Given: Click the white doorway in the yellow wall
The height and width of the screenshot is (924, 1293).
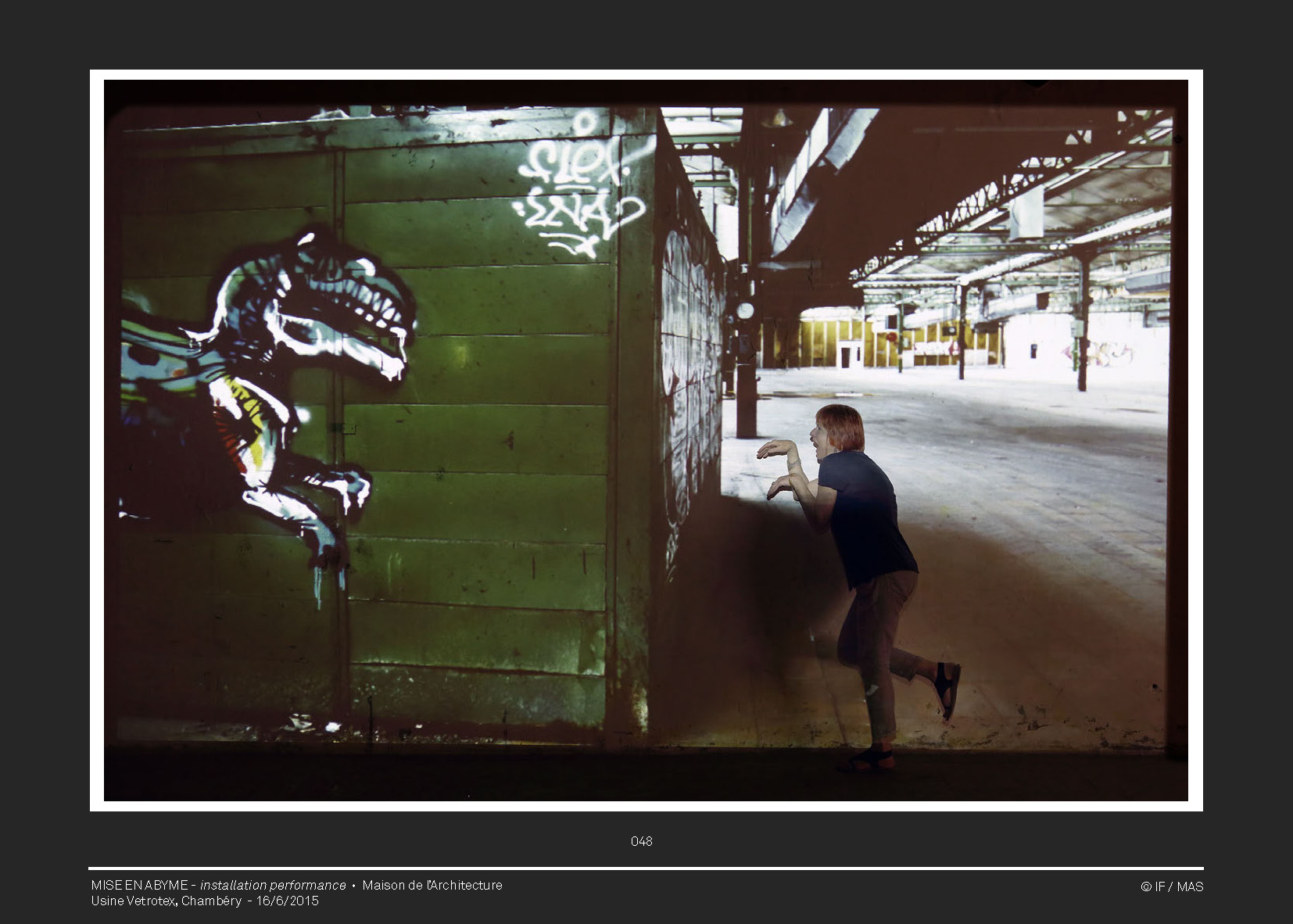Looking at the screenshot, I should (x=846, y=353).
